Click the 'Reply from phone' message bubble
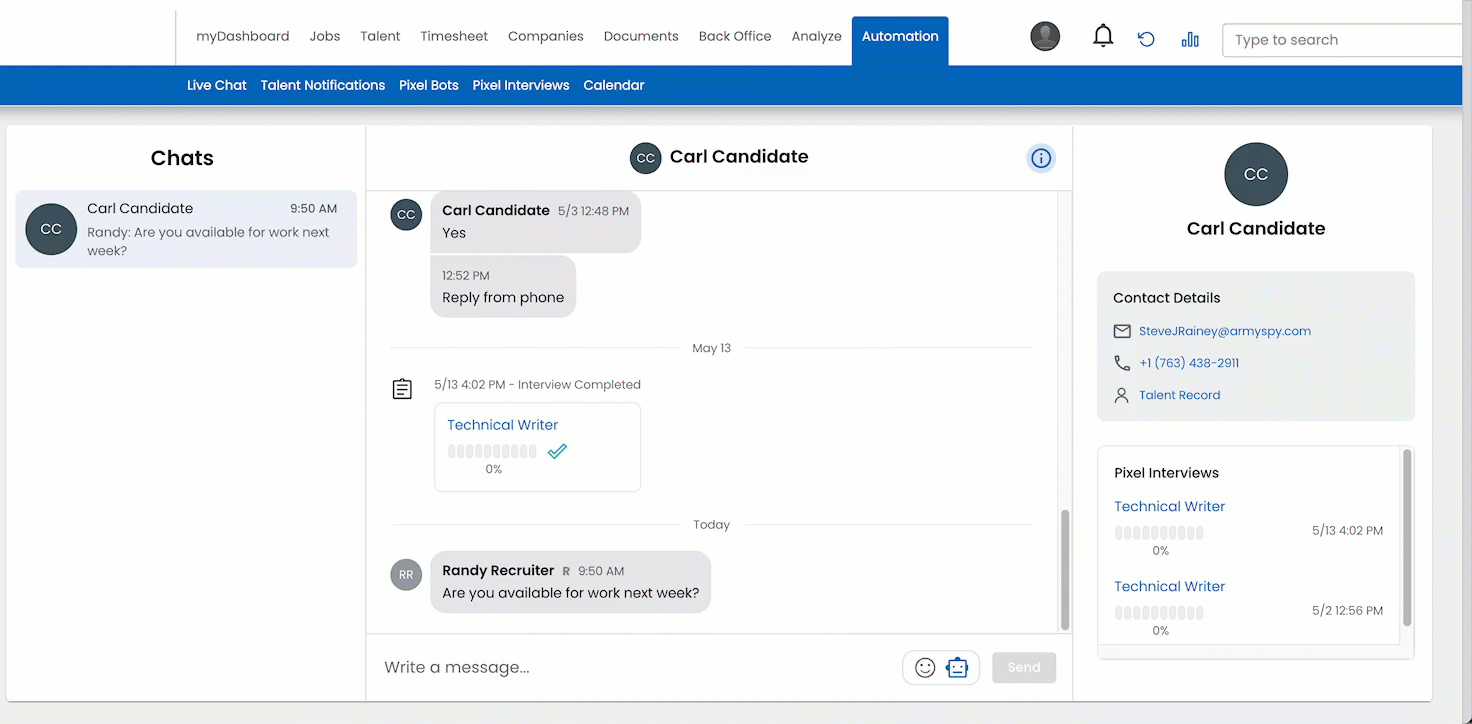Screen dimensions: 1472x724 (x=503, y=287)
